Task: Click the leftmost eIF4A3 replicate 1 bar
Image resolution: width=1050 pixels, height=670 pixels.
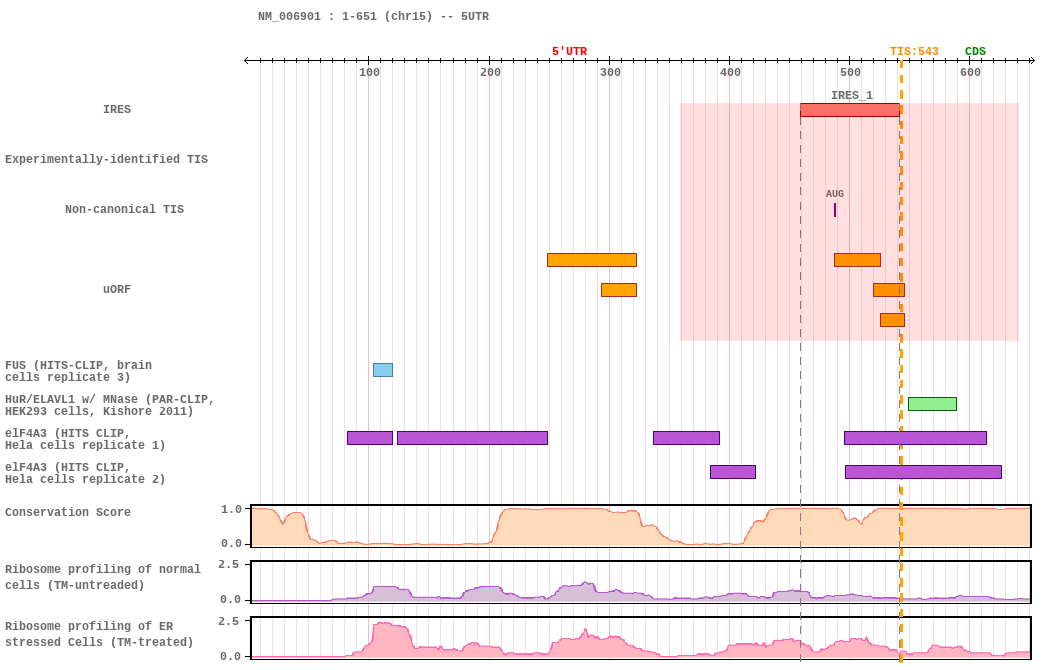Action: 369,438
